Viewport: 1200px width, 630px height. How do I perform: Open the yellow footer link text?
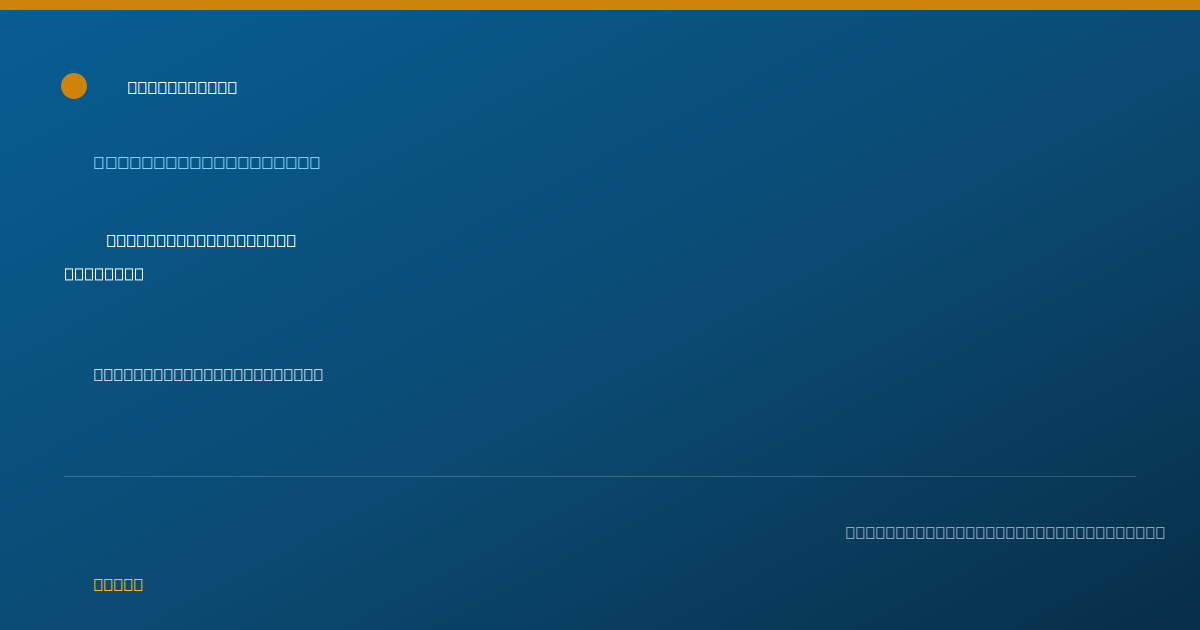(118, 584)
